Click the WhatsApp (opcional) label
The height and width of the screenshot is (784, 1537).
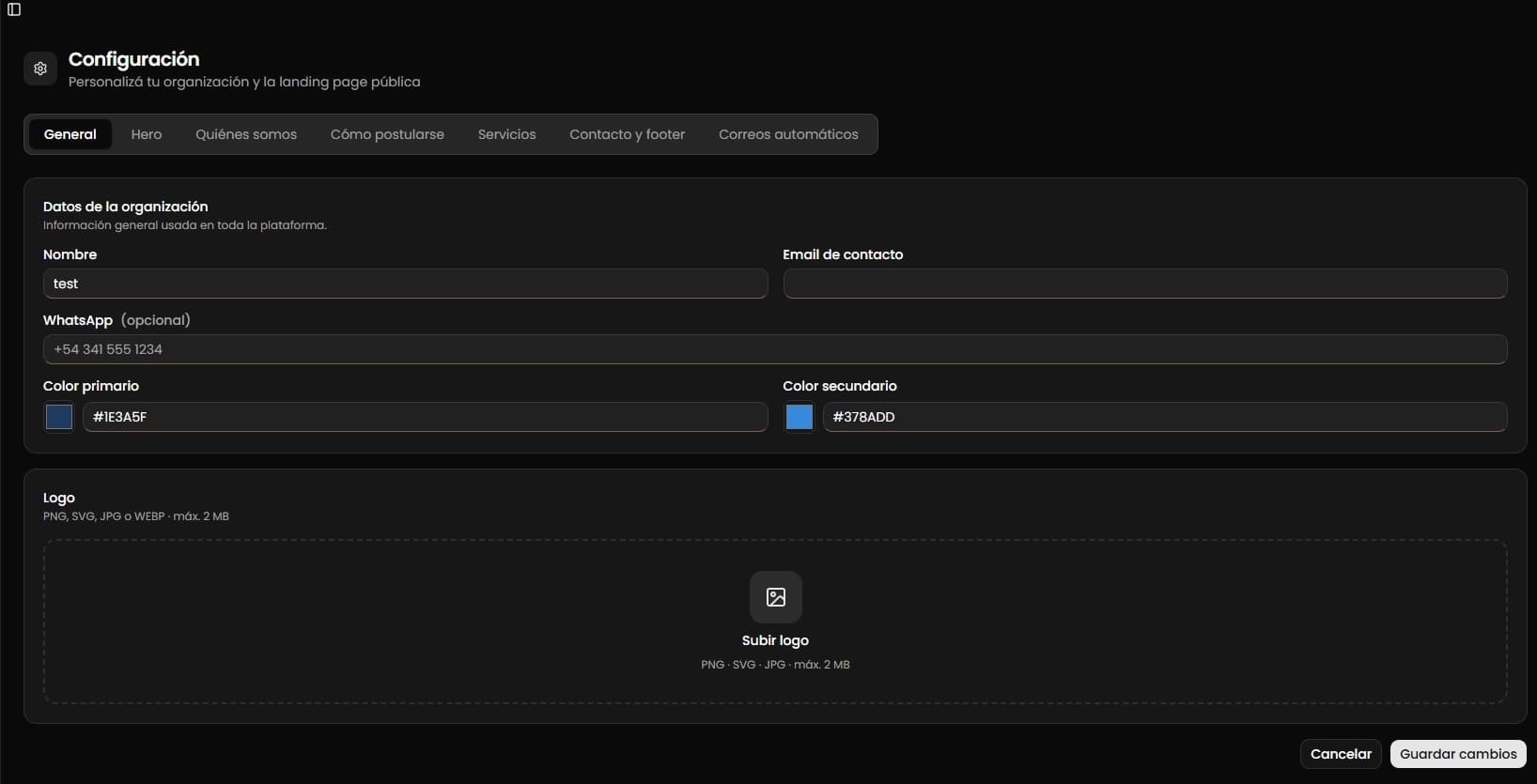coord(116,320)
